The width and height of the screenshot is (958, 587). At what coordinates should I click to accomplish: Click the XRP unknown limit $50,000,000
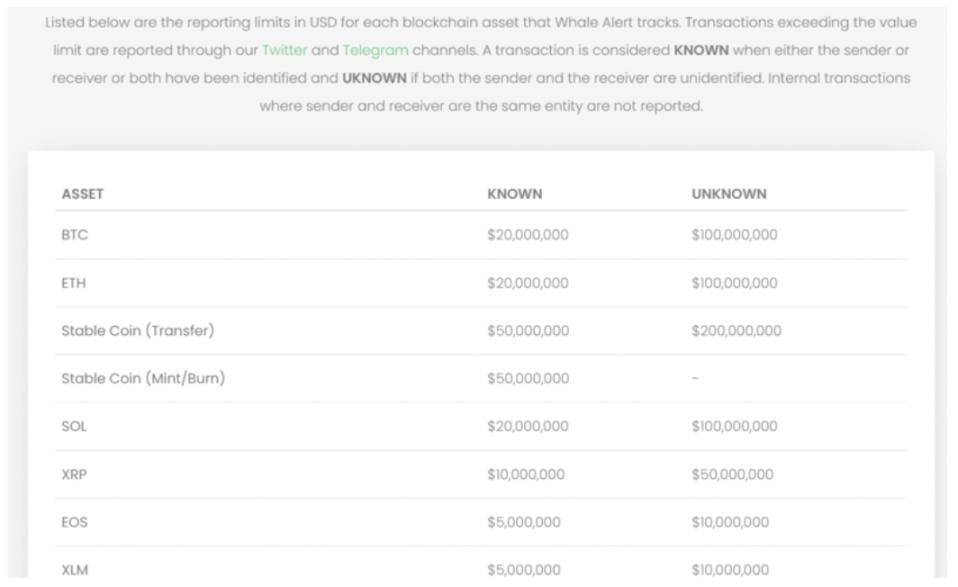pos(732,475)
